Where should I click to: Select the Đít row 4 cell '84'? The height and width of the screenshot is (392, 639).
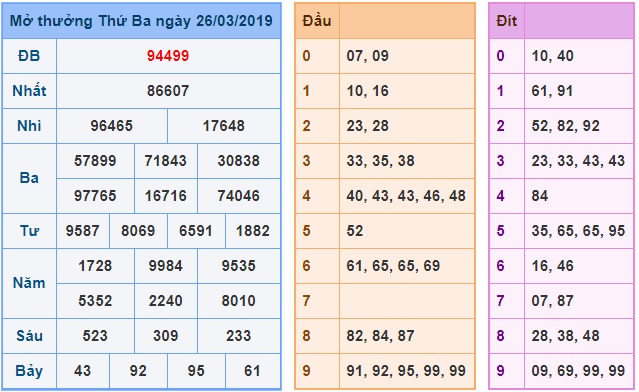(579, 196)
